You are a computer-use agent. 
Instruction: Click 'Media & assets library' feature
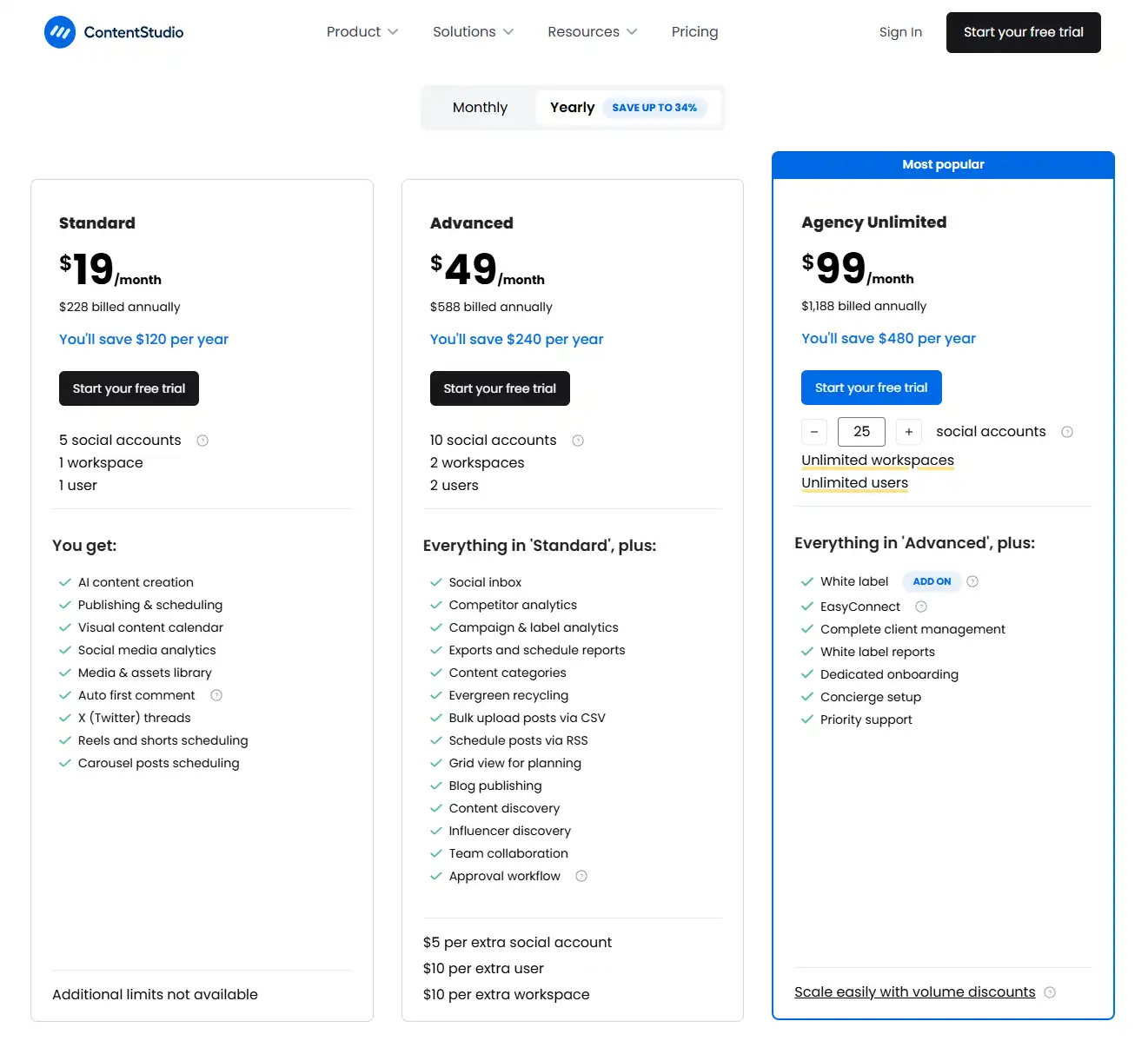pyautogui.click(x=144, y=673)
